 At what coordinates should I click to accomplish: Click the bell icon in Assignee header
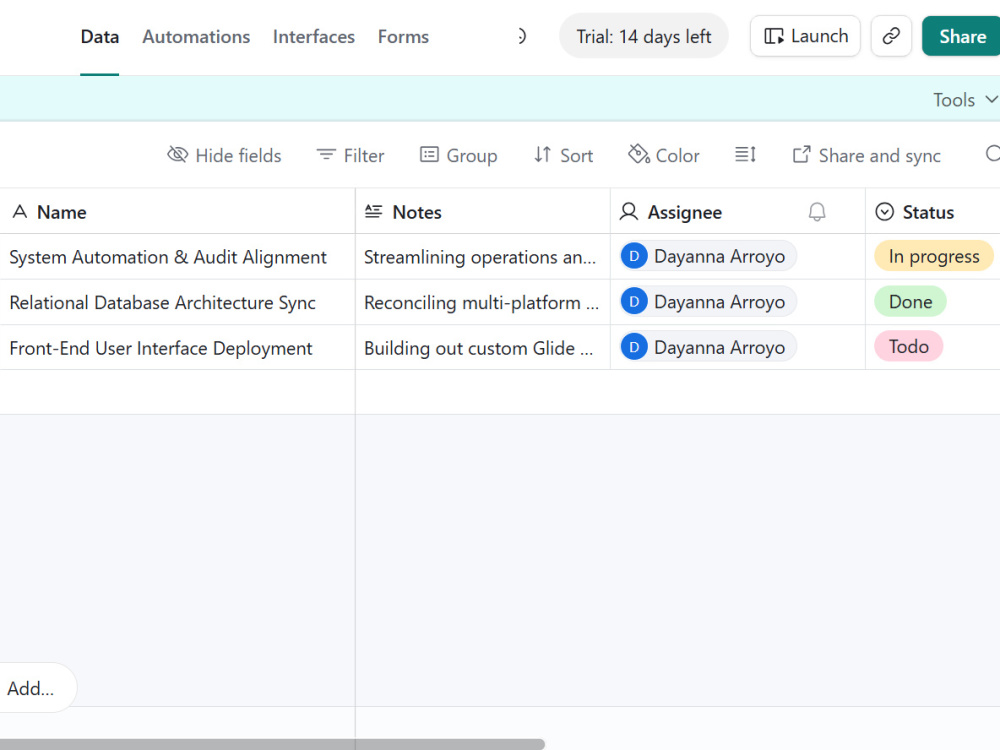coord(817,212)
